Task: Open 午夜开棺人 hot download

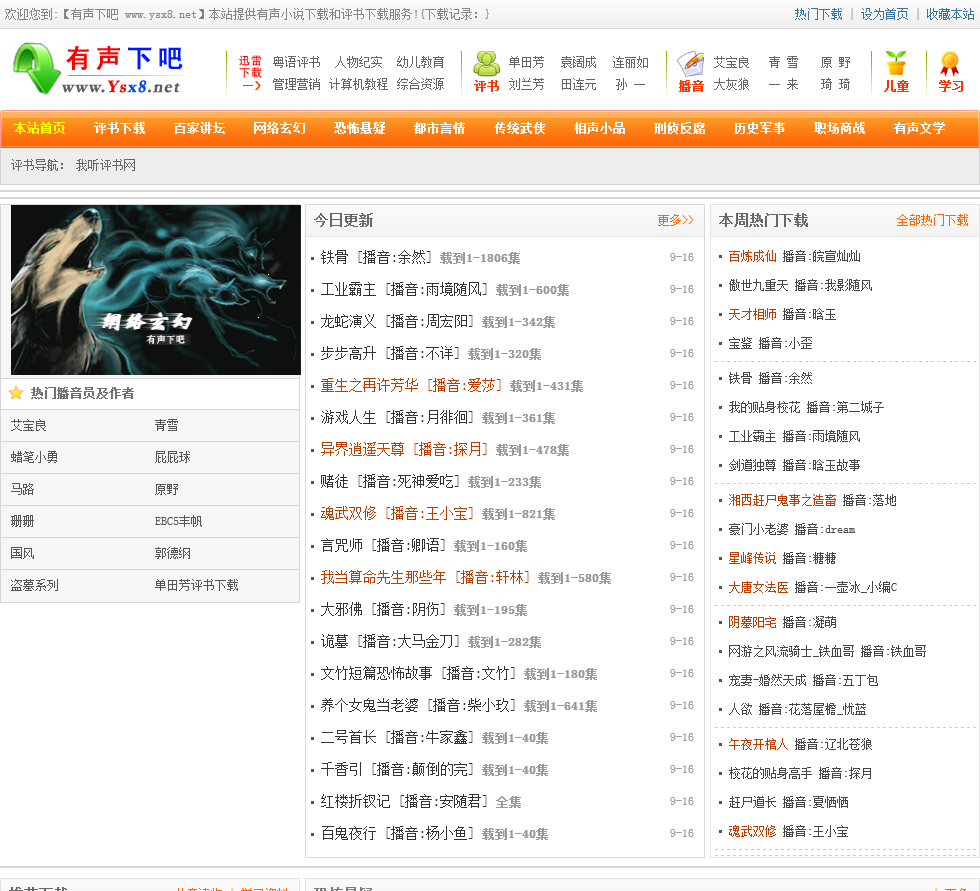Action: click(x=758, y=744)
